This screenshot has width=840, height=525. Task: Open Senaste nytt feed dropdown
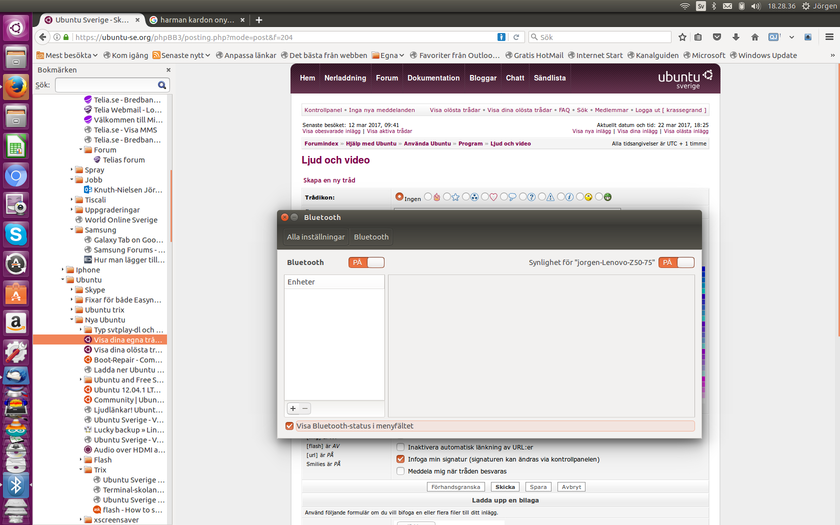182,55
